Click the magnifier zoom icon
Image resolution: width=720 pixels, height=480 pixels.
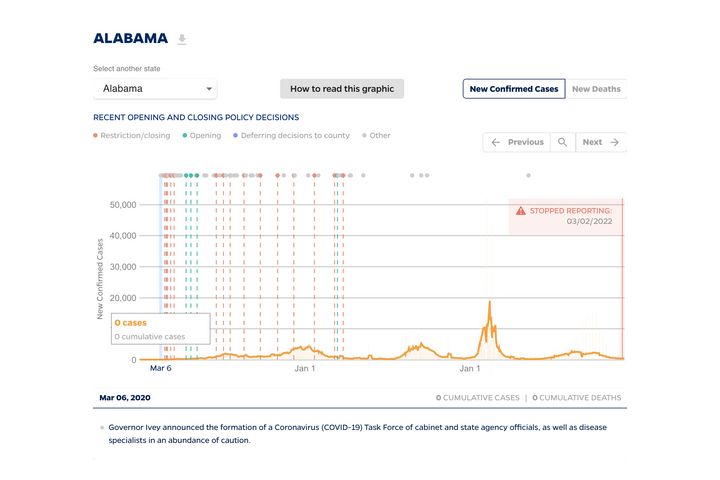coord(563,142)
